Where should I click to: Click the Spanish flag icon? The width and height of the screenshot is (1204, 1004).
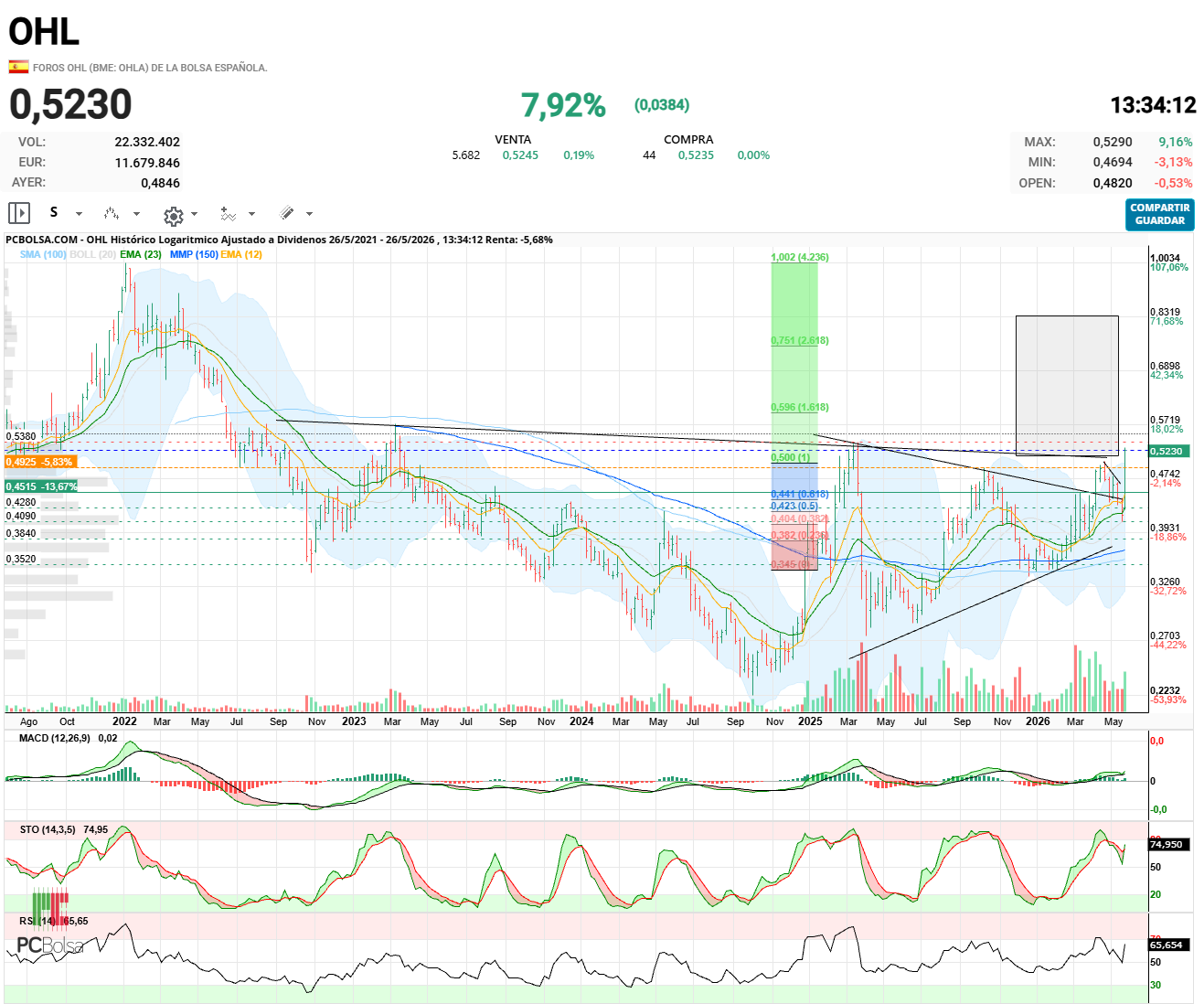click(x=18, y=67)
